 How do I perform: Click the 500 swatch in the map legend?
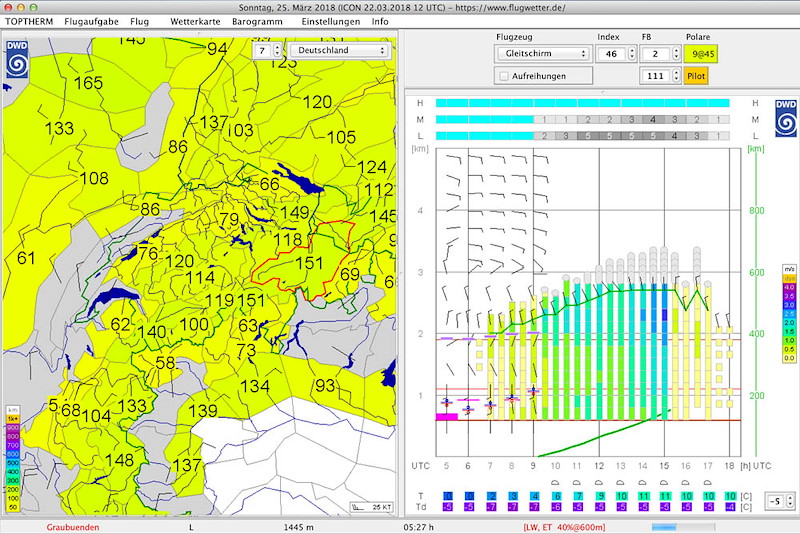[13, 463]
